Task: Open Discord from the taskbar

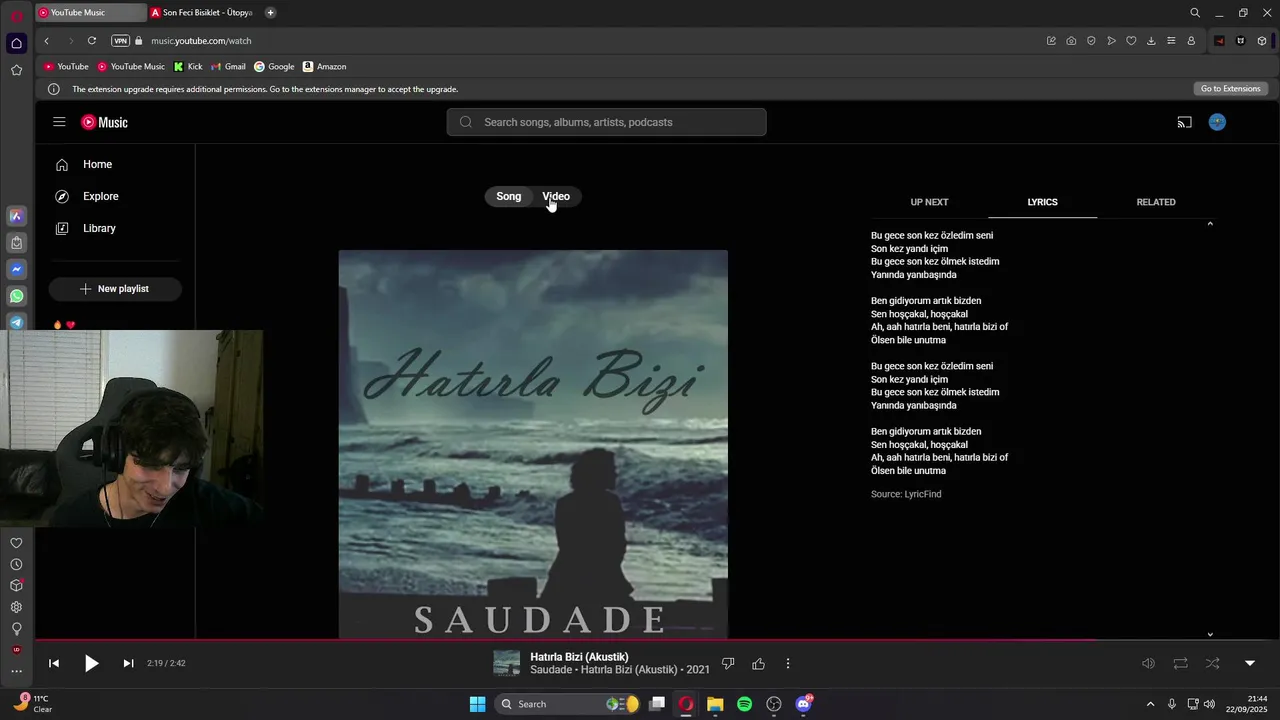Action: point(803,704)
